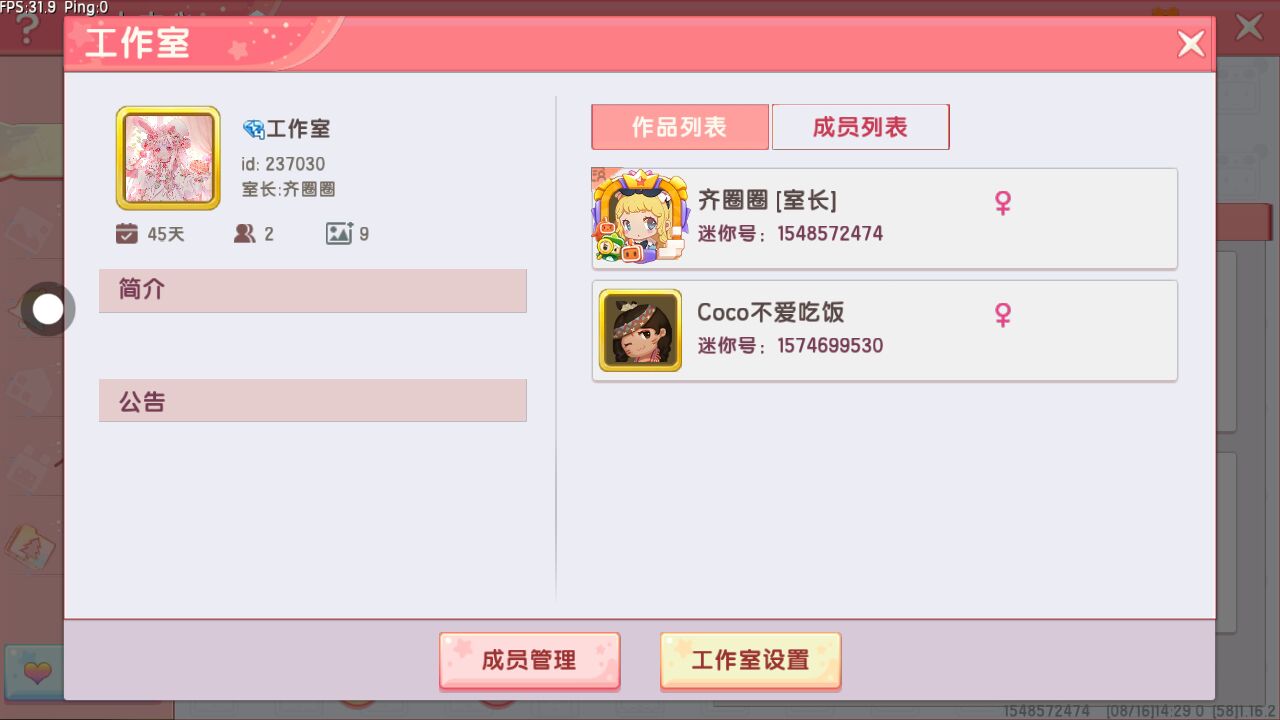Click the diamond icon beside 工作室 name
The image size is (1280, 720).
pyautogui.click(x=253, y=129)
